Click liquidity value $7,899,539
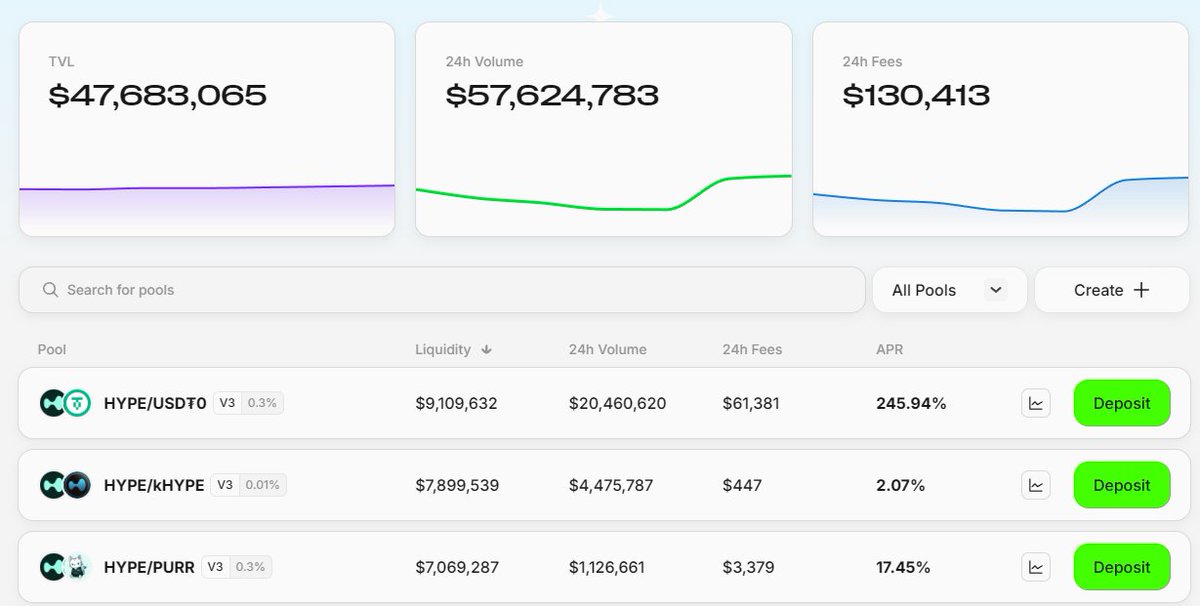The image size is (1200, 606). point(457,485)
